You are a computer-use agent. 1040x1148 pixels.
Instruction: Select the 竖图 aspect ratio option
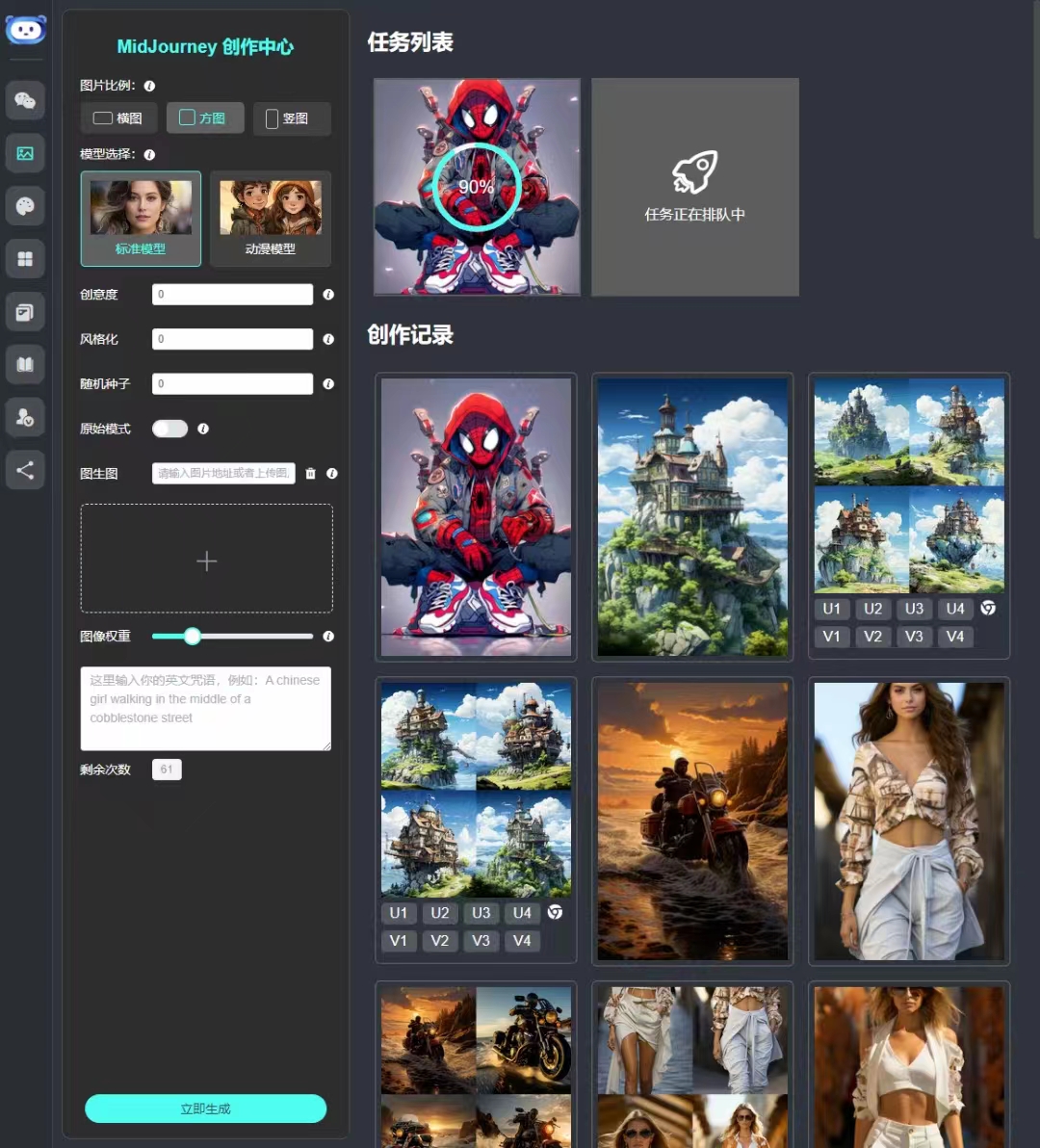[x=292, y=117]
